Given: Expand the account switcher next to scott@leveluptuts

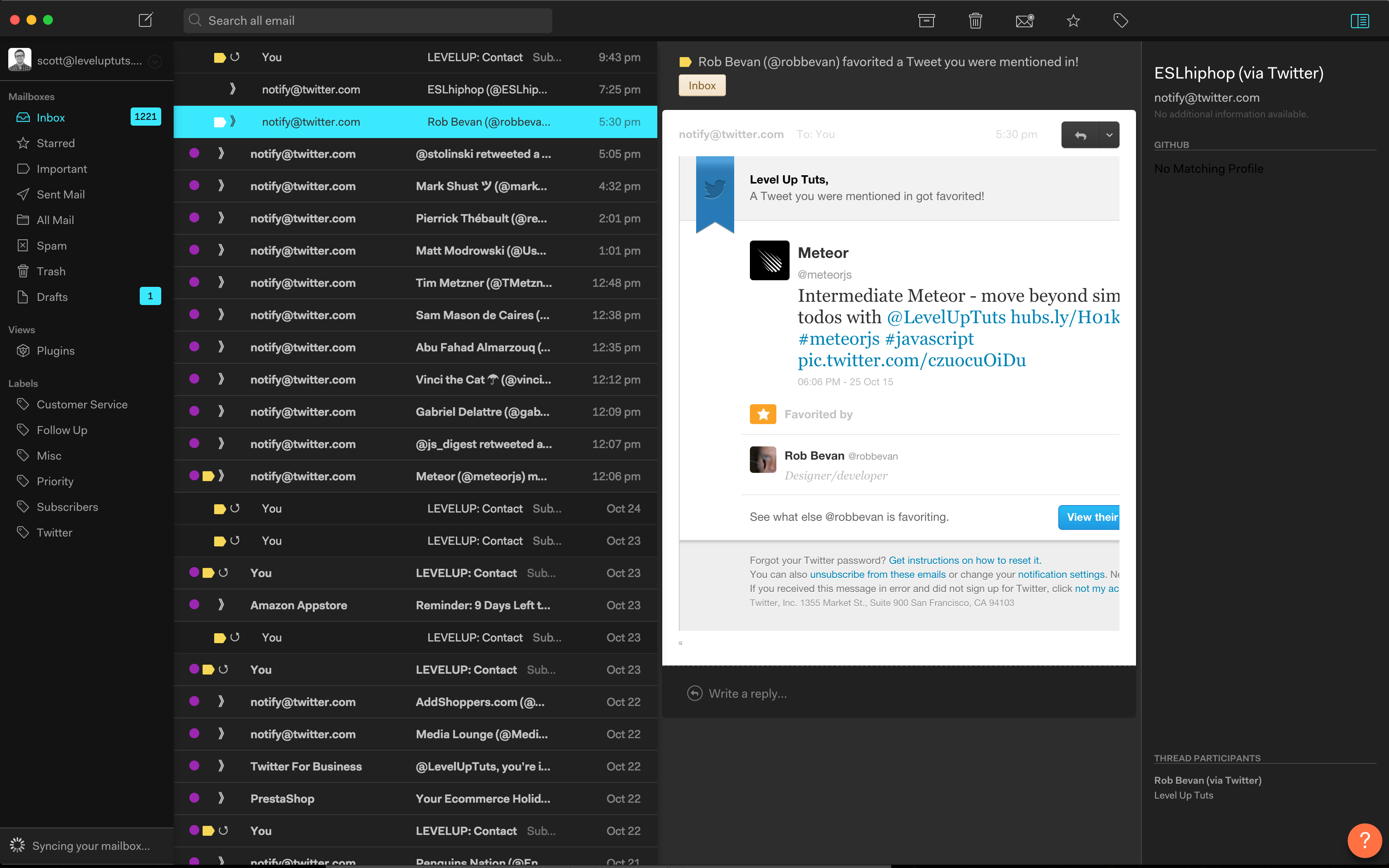Looking at the screenshot, I should (x=155, y=62).
